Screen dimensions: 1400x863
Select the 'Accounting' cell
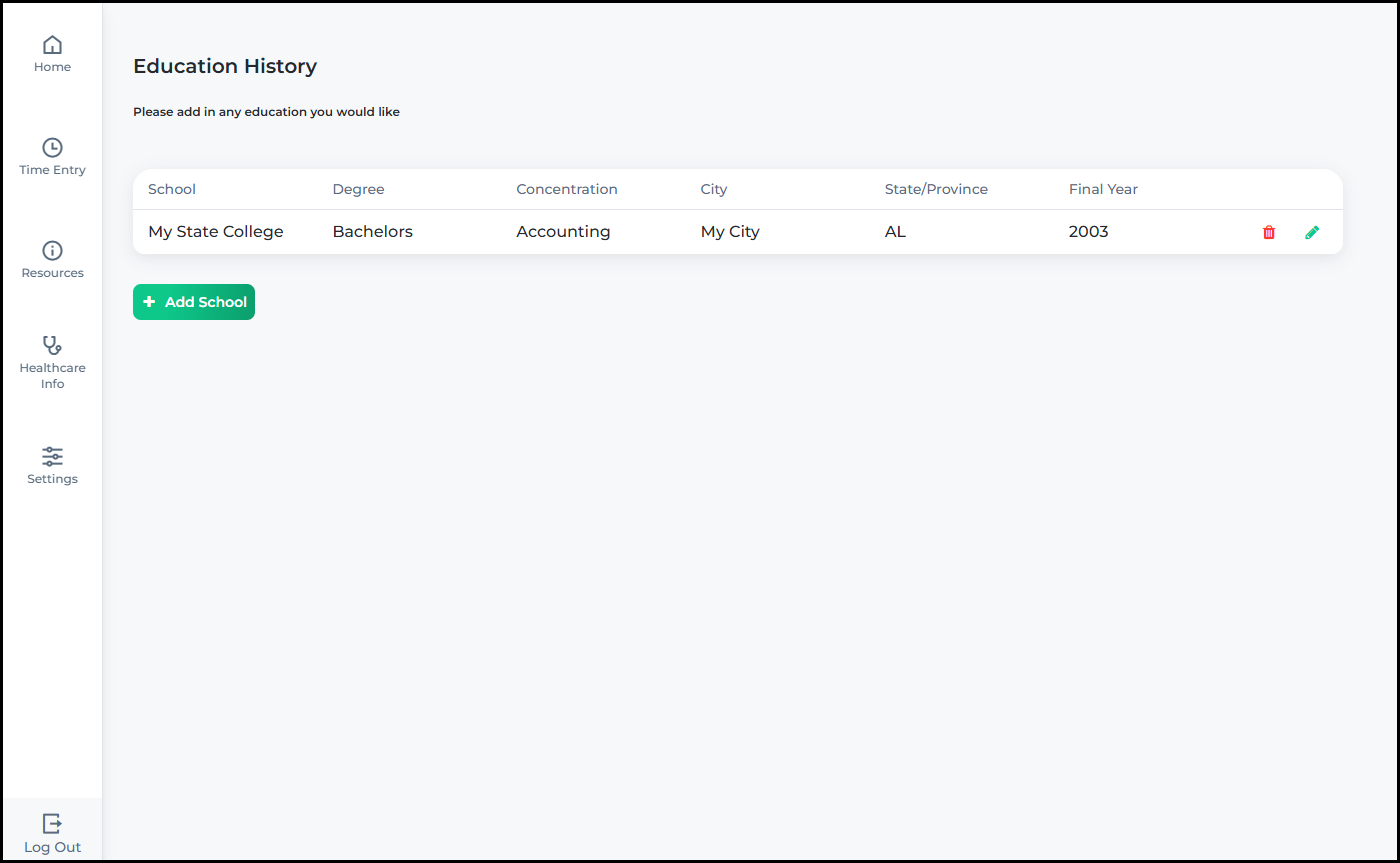click(x=563, y=232)
